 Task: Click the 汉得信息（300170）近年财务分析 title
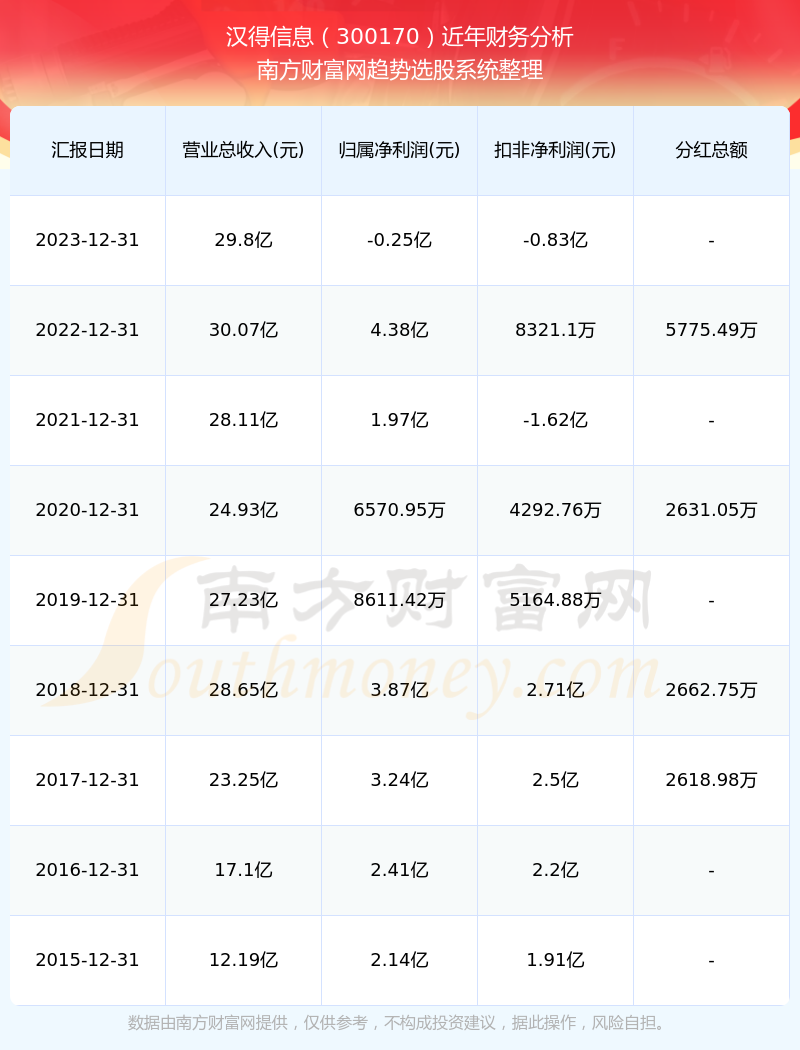pyautogui.click(x=400, y=37)
